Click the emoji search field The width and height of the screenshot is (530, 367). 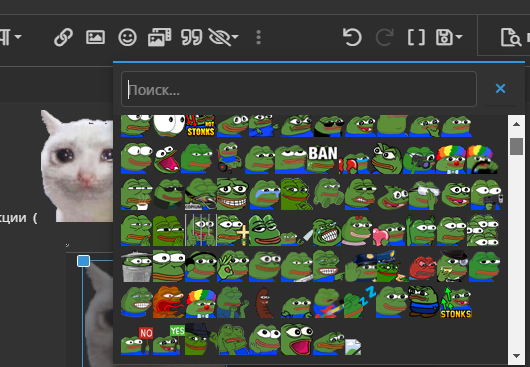tap(299, 89)
